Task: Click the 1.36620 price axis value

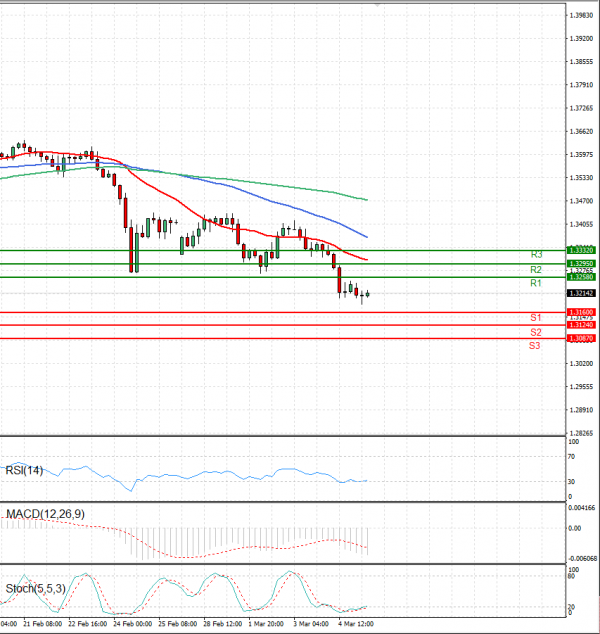Action: (x=581, y=131)
